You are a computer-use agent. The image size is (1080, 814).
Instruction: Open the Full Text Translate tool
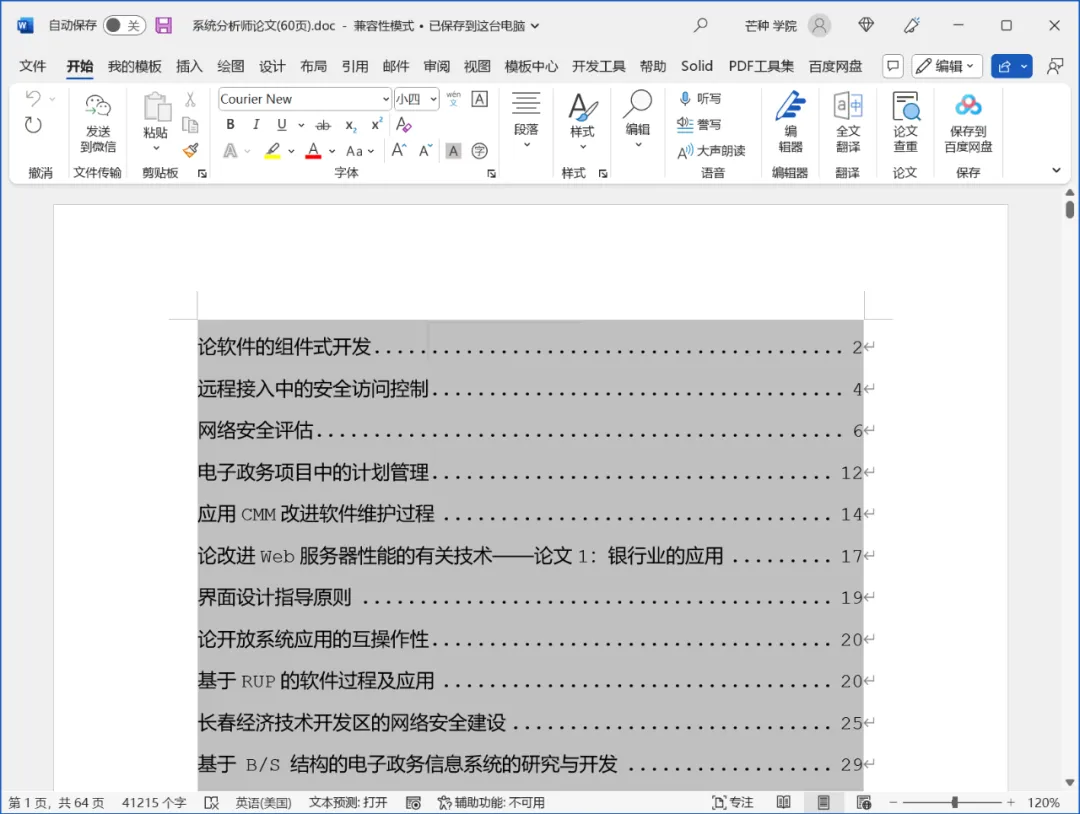pyautogui.click(x=848, y=106)
